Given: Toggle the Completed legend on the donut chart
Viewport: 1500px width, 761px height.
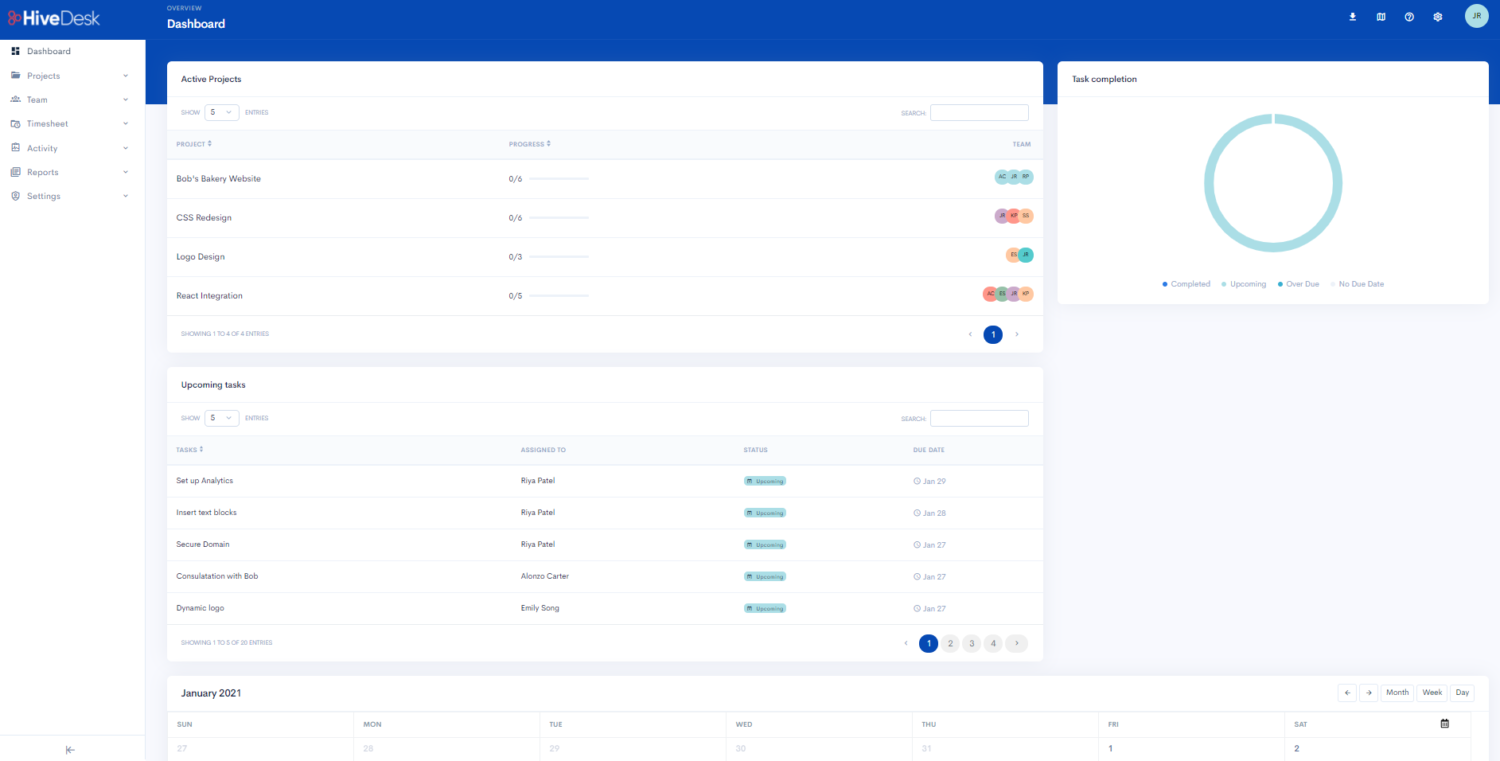Looking at the screenshot, I should (x=1185, y=284).
